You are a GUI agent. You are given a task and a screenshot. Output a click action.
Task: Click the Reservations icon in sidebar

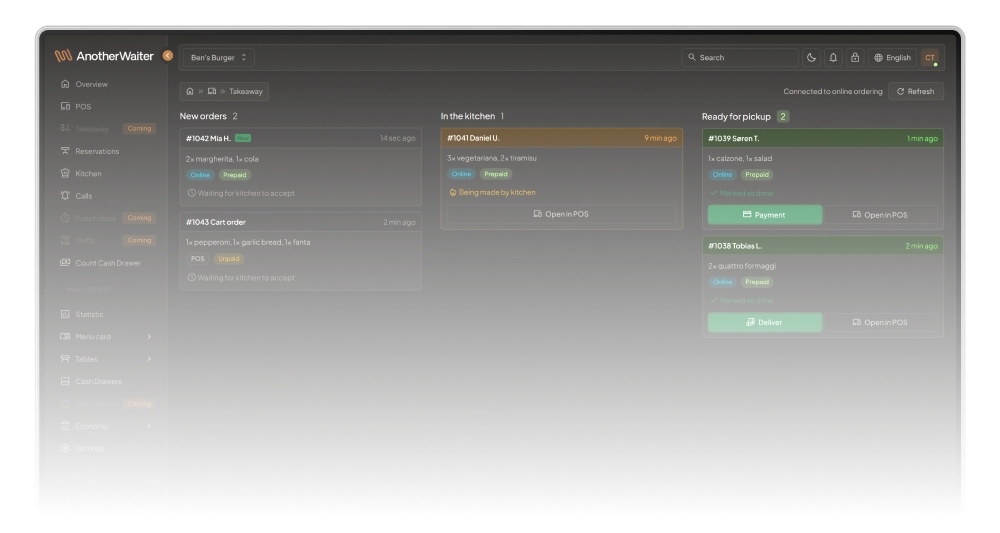point(65,150)
